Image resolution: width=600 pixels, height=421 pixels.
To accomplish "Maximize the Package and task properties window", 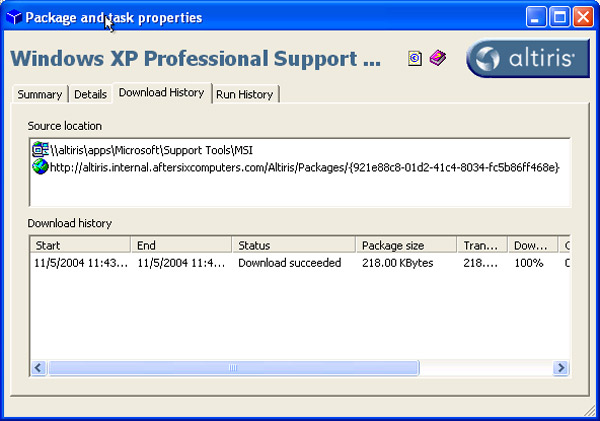I will [560, 17].
